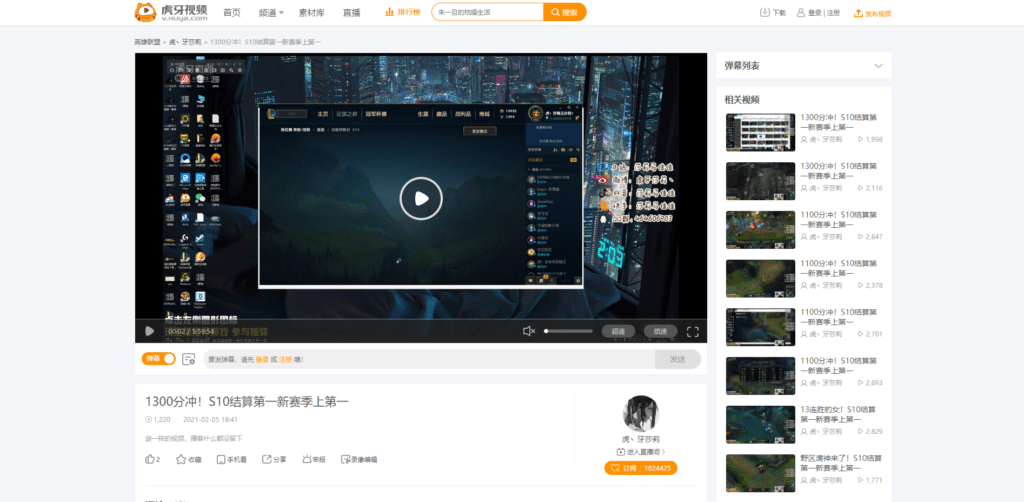1024x502 pixels.
Task: Enter fullscreen with the fullscreen icon
Action: coord(693,332)
